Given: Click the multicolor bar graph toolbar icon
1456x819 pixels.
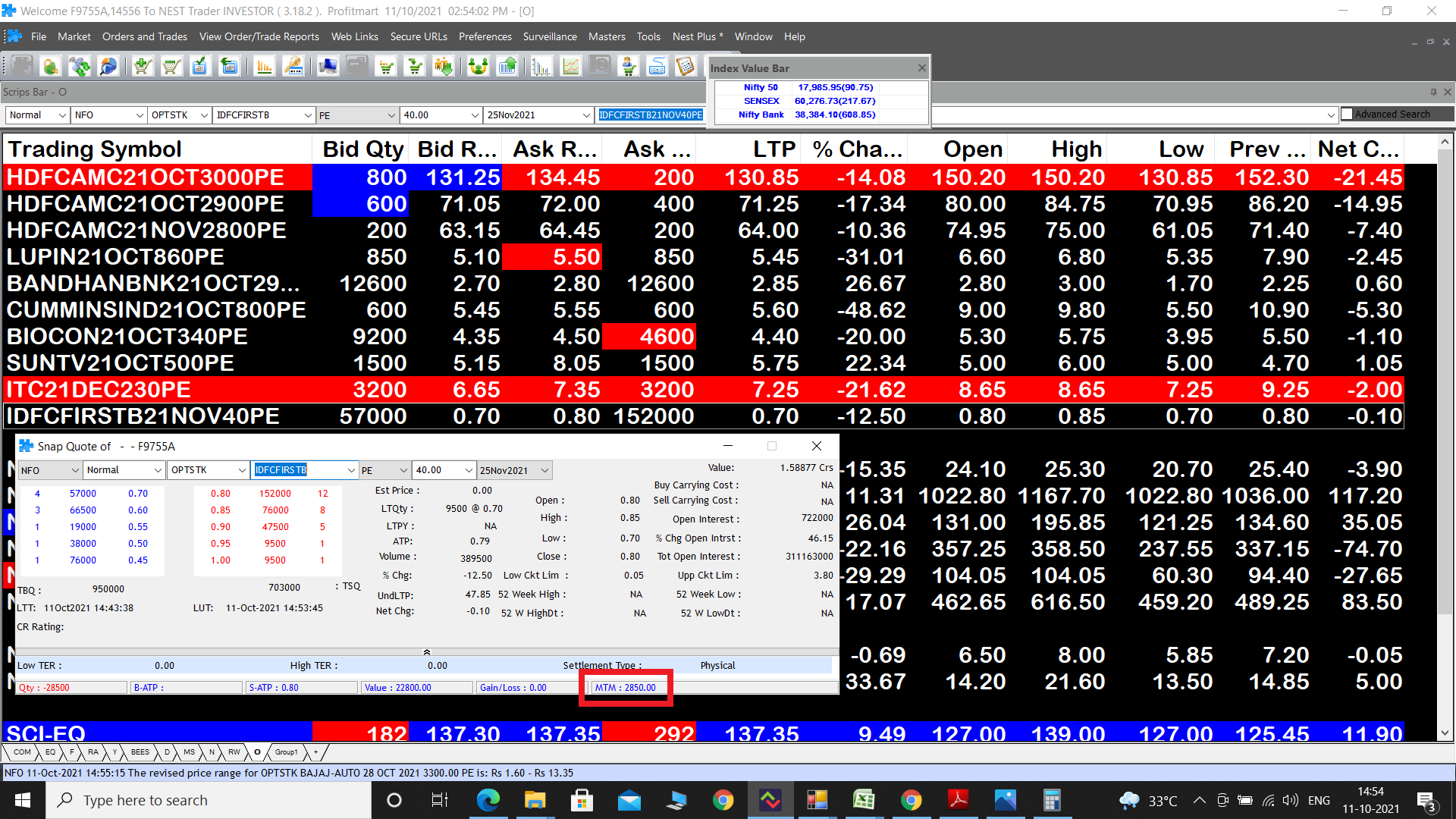Looking at the screenshot, I should pyautogui.click(x=541, y=67).
